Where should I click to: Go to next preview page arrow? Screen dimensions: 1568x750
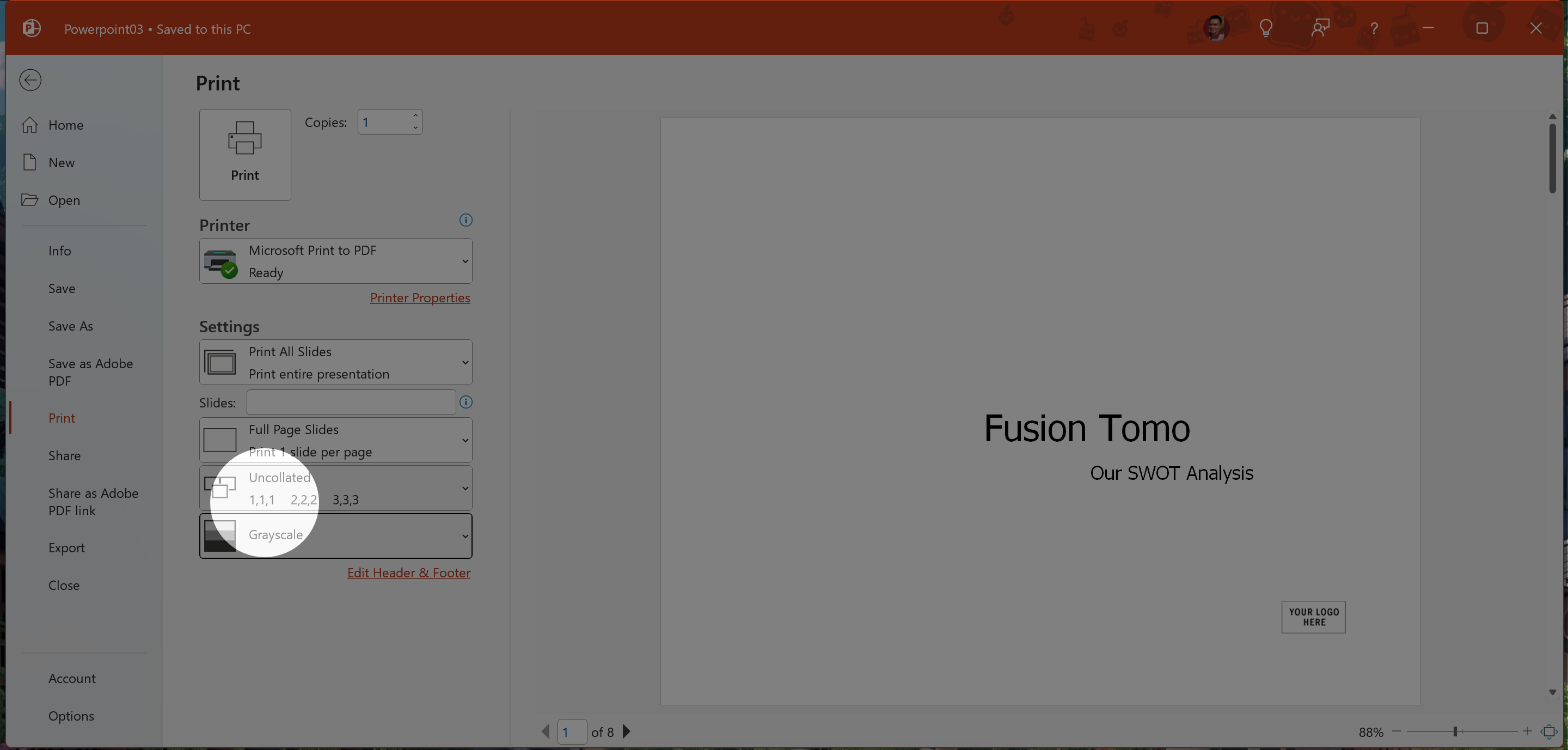tap(626, 731)
